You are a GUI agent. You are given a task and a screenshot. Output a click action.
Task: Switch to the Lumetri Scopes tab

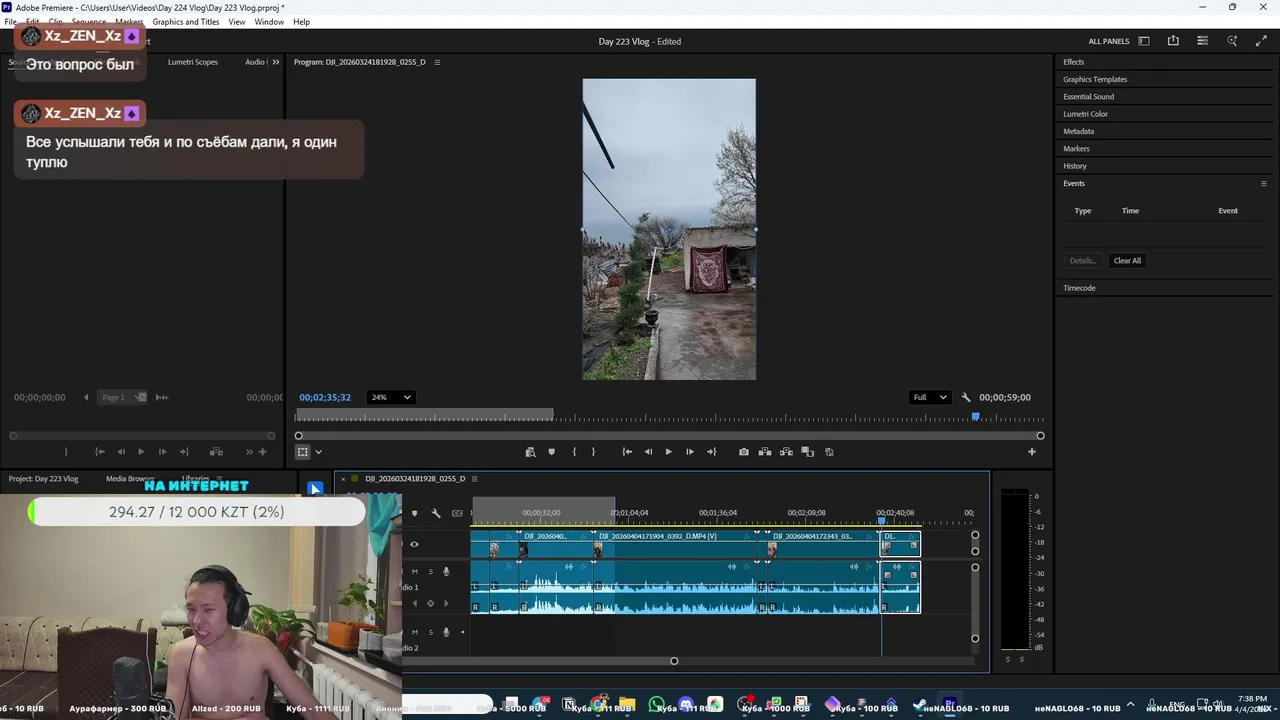(x=193, y=62)
